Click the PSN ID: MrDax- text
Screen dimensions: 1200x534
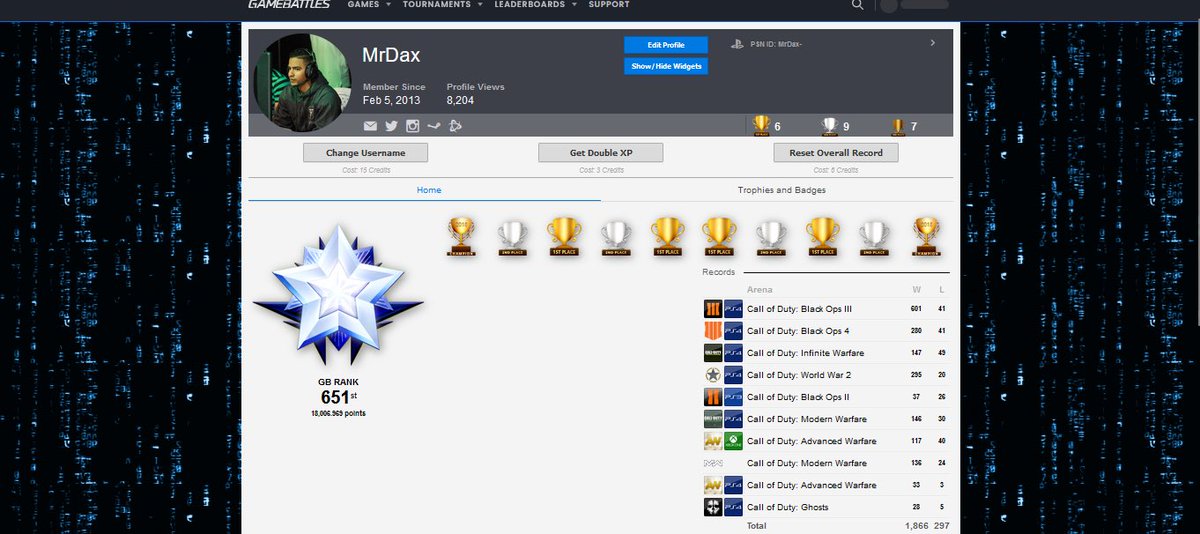(776, 44)
